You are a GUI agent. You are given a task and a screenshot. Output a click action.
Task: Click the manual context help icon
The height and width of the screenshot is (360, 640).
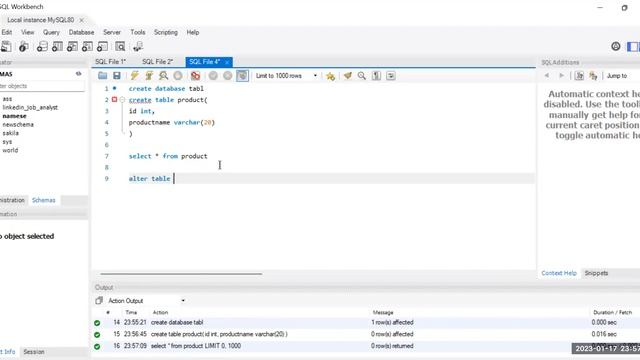[x=593, y=76]
